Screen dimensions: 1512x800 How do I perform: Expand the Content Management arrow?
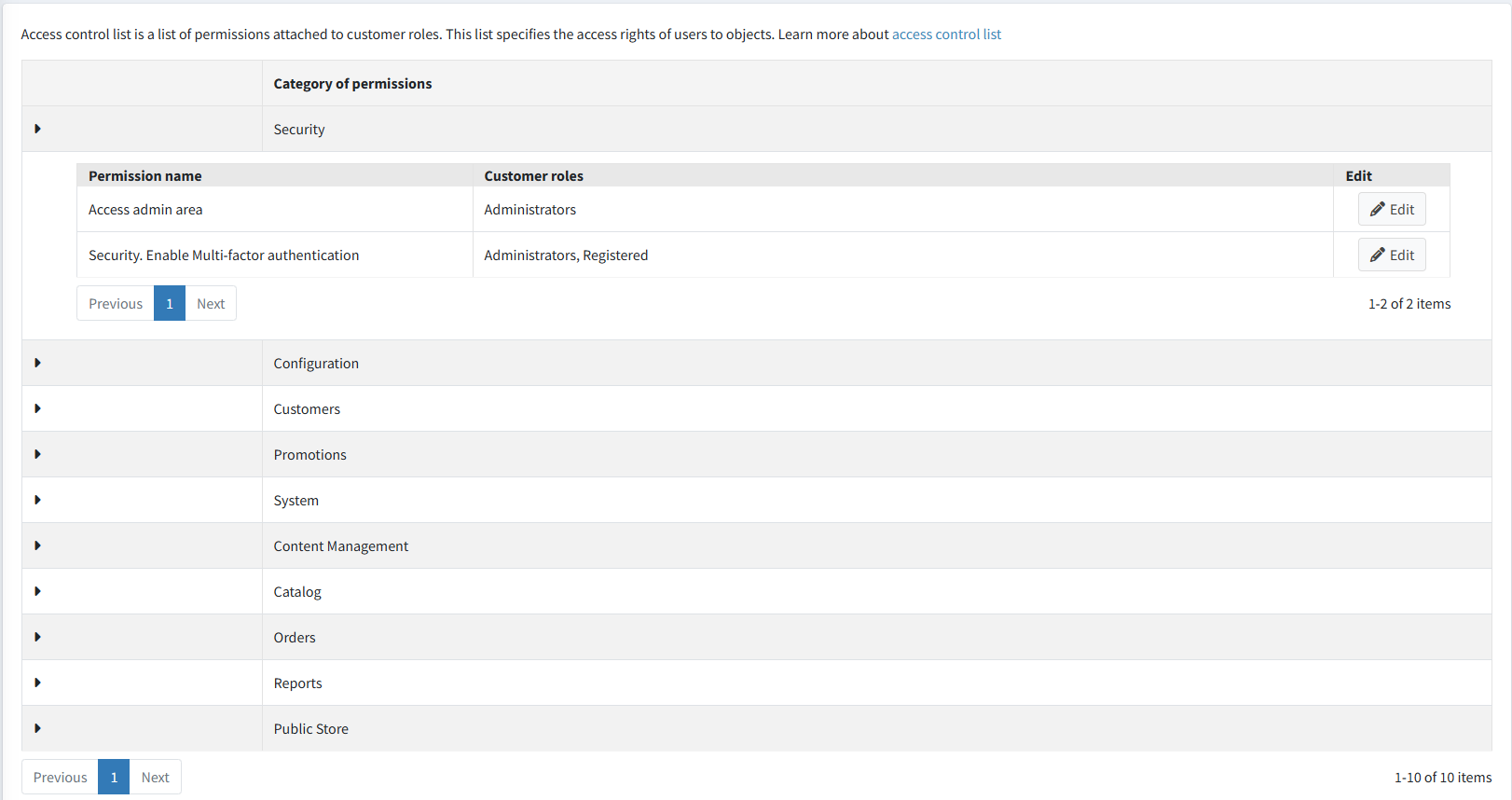coord(37,545)
